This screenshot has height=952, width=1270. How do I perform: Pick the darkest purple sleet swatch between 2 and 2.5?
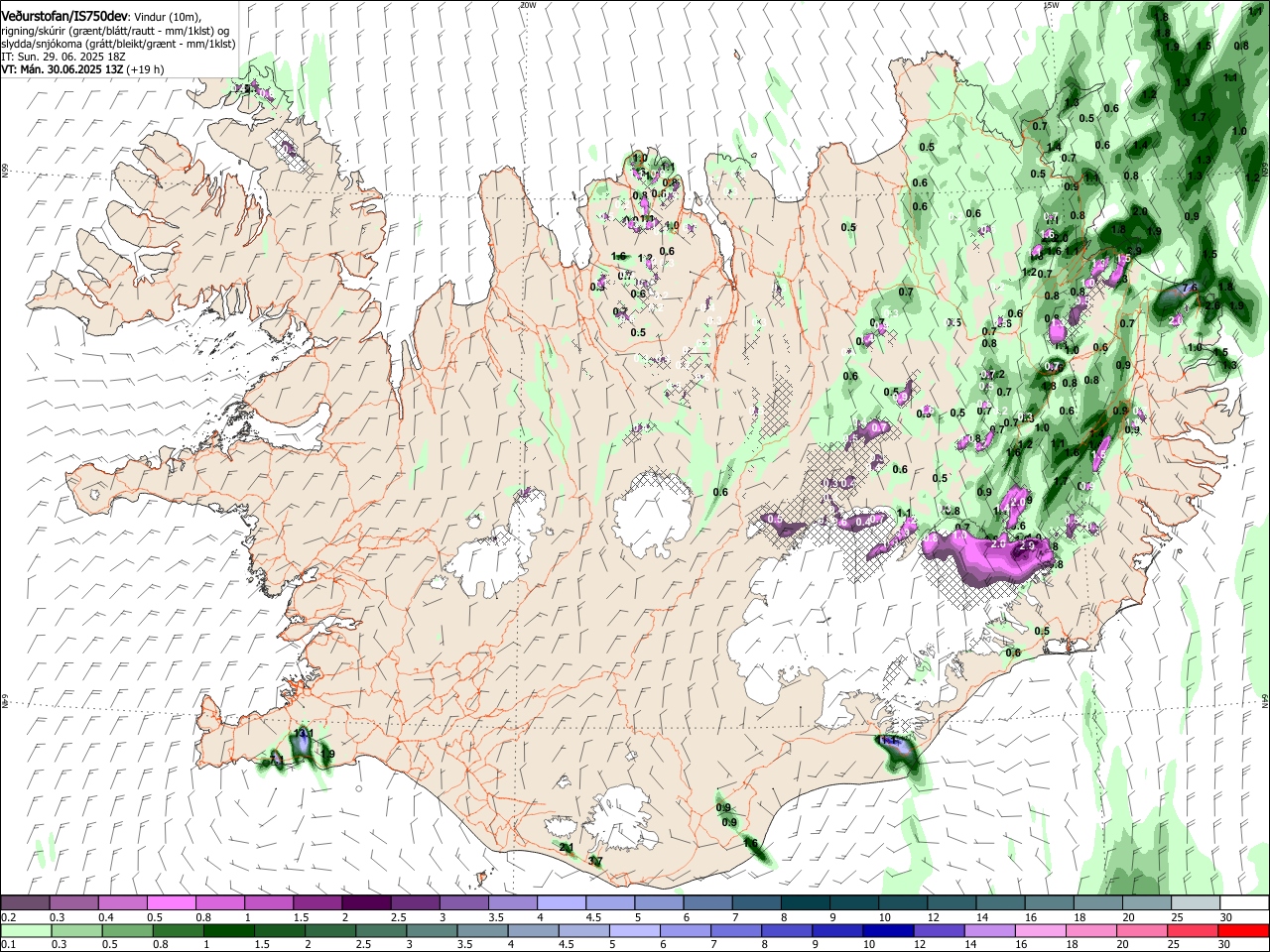click(x=366, y=903)
